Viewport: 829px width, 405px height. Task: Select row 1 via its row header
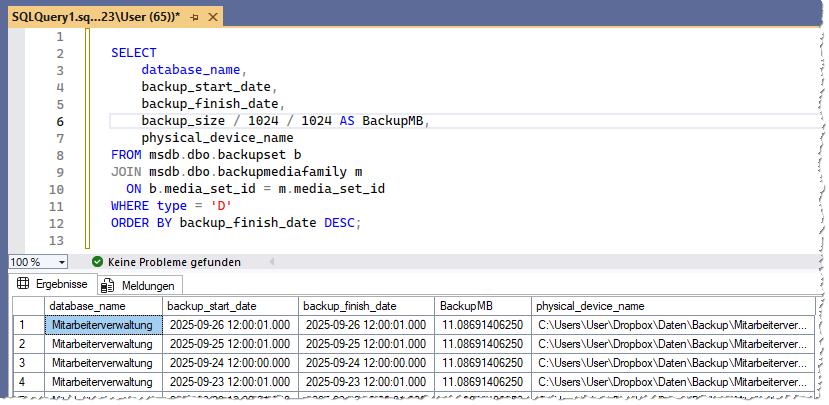(x=20, y=325)
